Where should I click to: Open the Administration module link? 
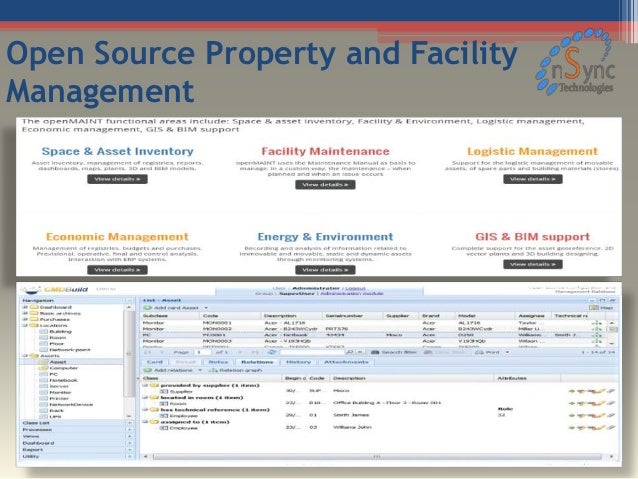point(352,294)
